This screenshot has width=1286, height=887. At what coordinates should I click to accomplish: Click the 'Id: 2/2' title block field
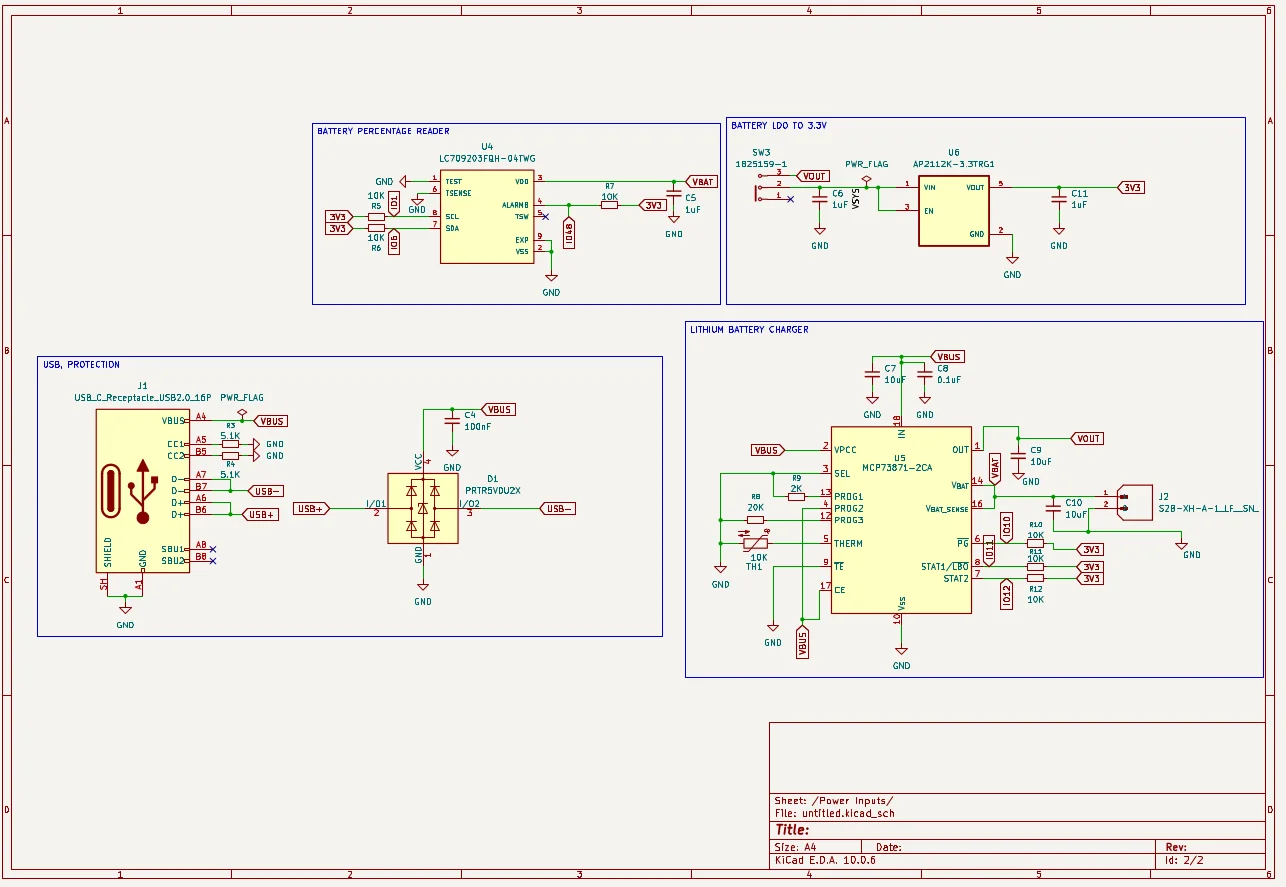pyautogui.click(x=1184, y=859)
